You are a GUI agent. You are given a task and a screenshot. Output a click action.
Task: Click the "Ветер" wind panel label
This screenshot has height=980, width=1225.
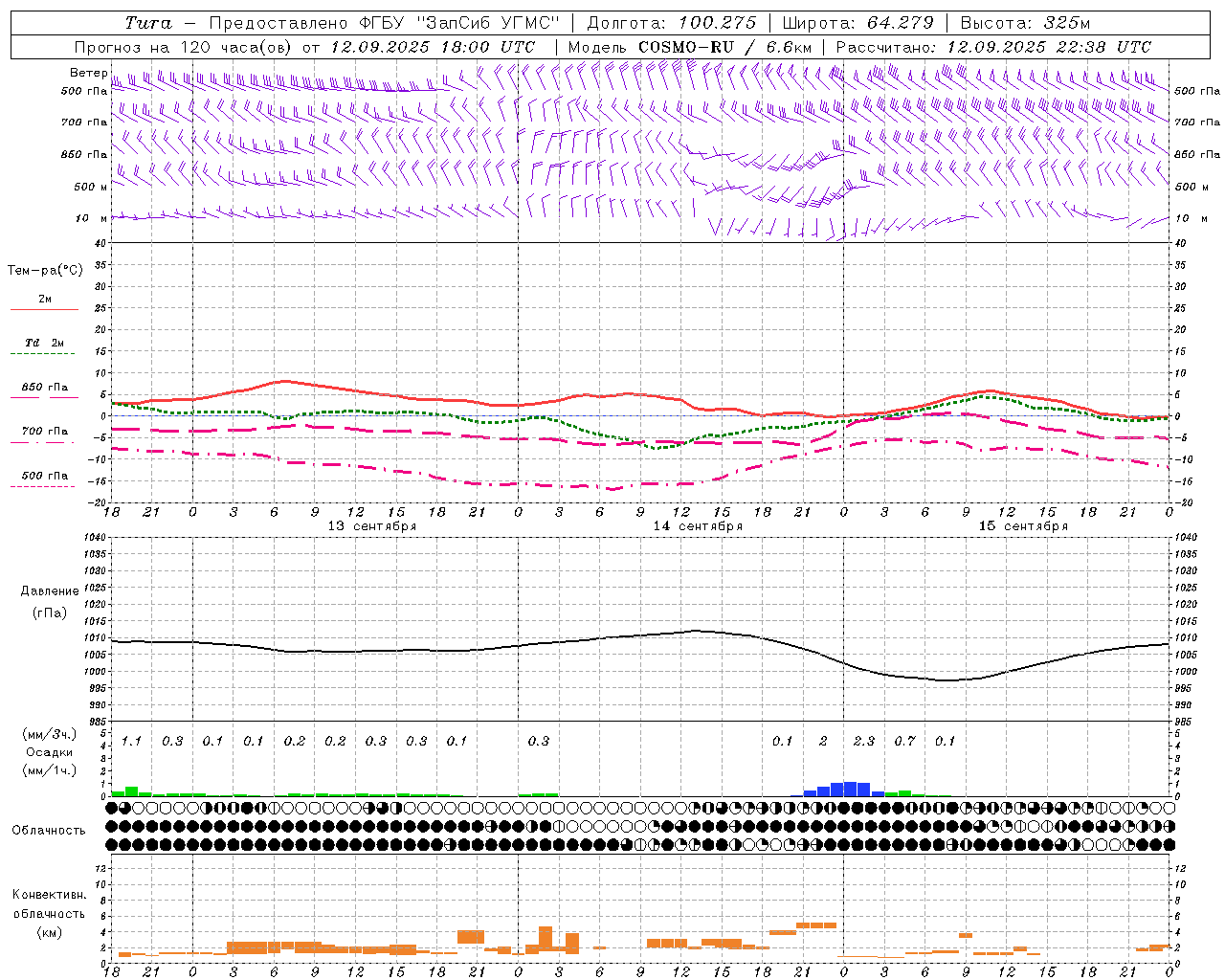[88, 73]
